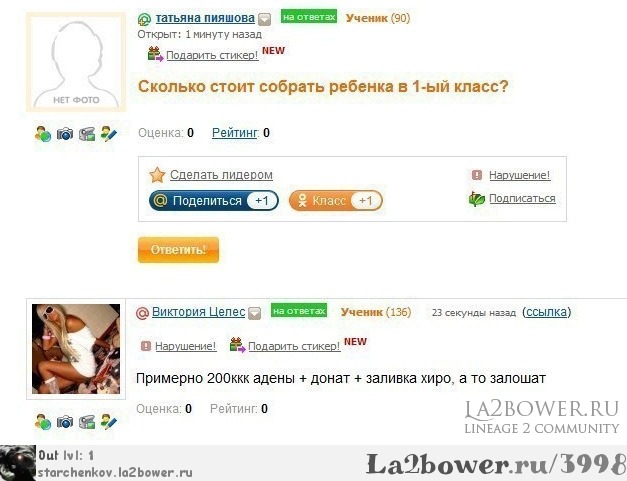Click the camera icon under the asker's avatar
Viewport: 627px width, 481px height.
[x=65, y=134]
